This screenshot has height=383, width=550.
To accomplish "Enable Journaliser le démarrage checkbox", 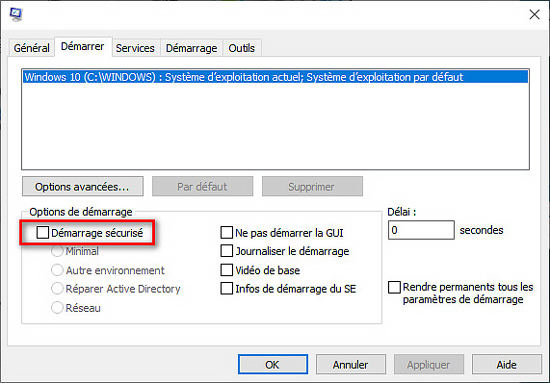I will tap(227, 251).
